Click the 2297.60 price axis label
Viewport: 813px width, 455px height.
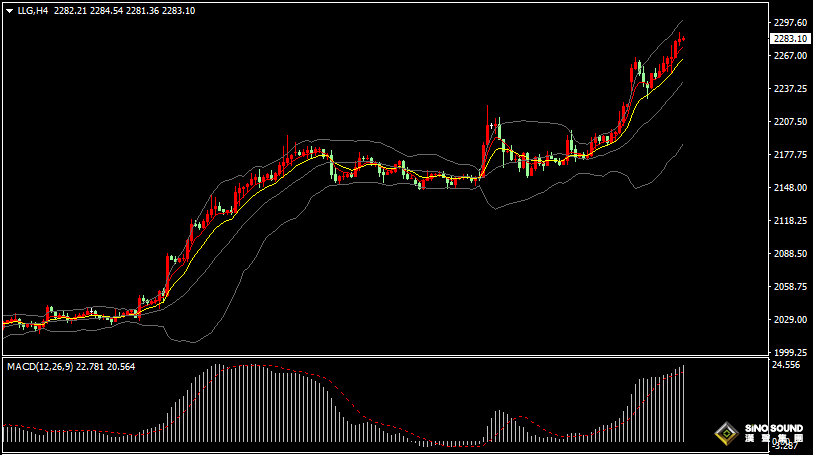pos(790,22)
